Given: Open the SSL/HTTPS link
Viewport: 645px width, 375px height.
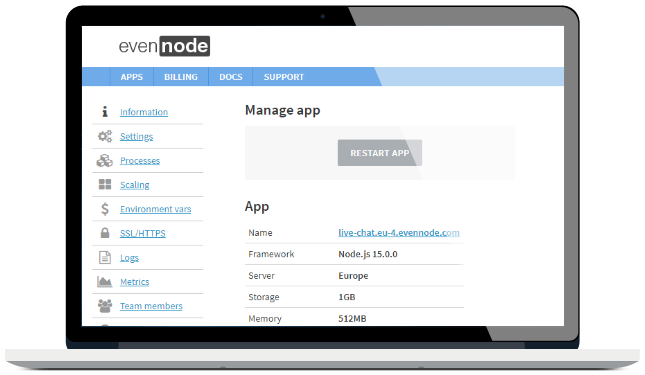Looking at the screenshot, I should click(143, 234).
